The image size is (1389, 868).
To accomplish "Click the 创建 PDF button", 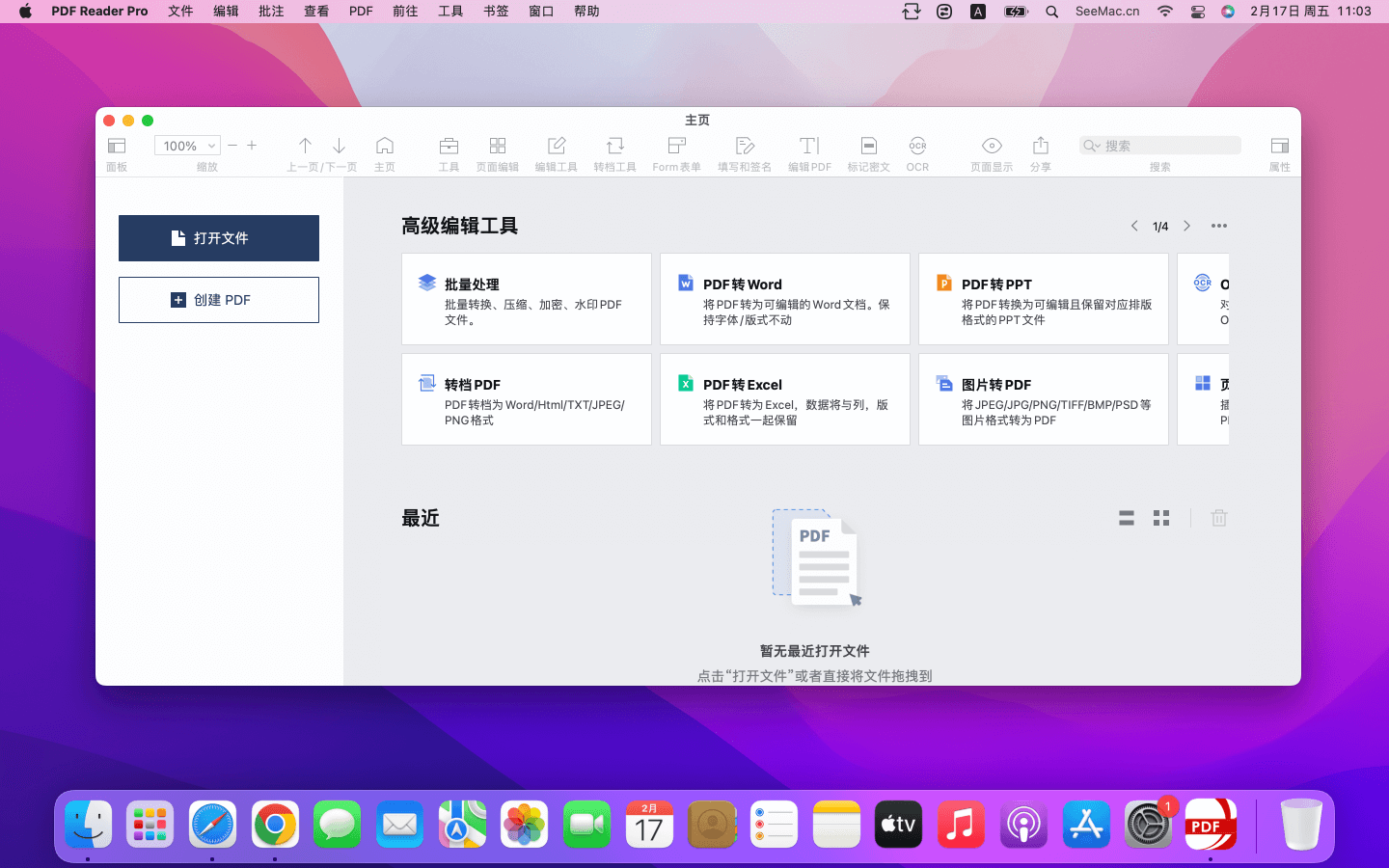I will coord(219,300).
